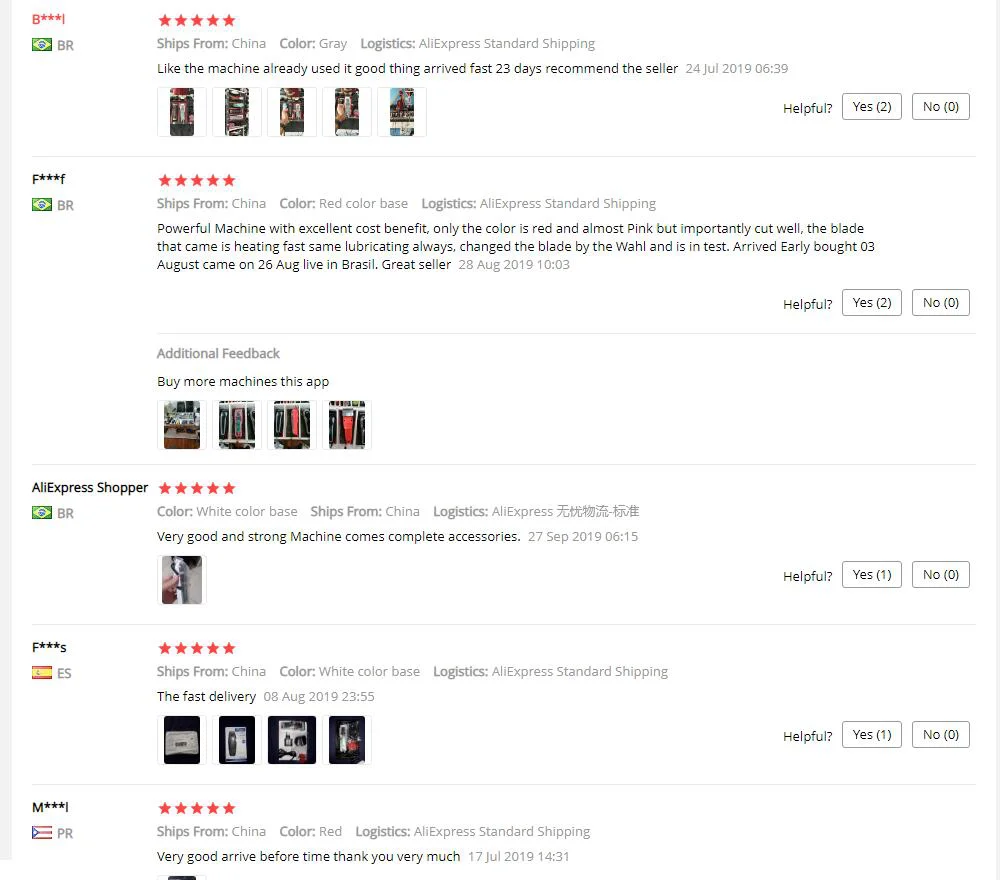Open first photo in F***s's fast delivery review
The width and height of the screenshot is (1000, 880).
[x=182, y=740]
